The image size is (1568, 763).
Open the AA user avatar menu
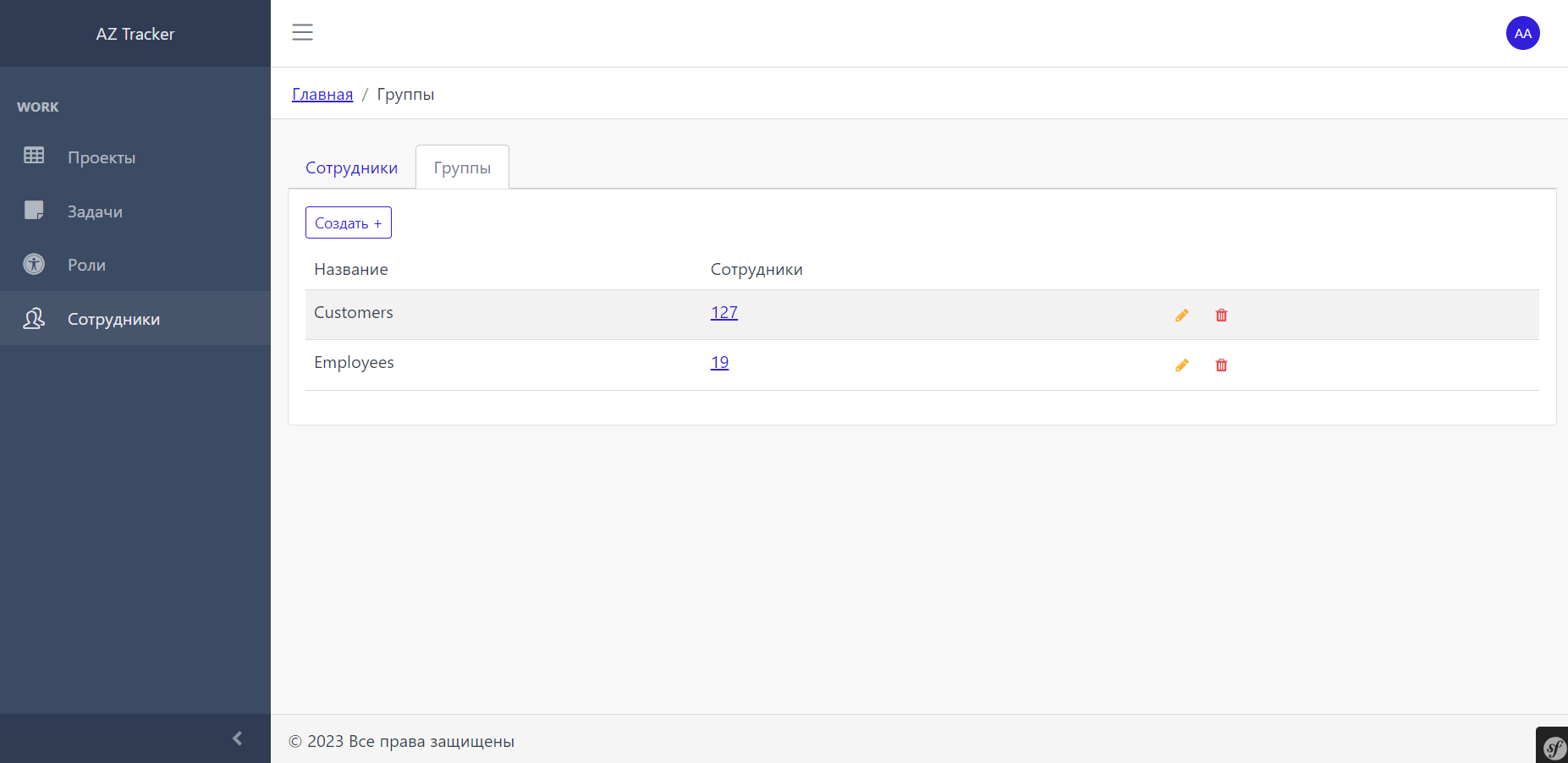[x=1522, y=33]
